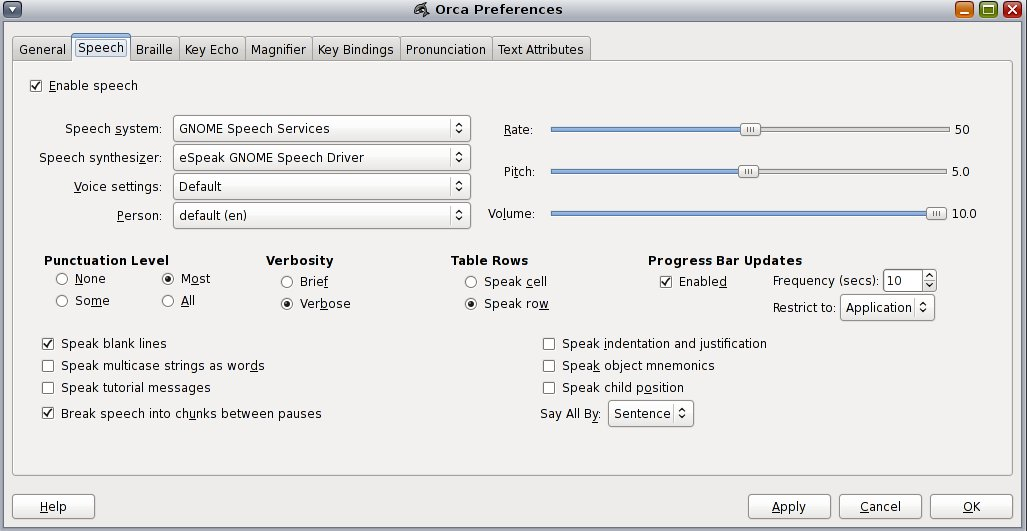
Task: Select the Speech tab
Action: (x=101, y=48)
